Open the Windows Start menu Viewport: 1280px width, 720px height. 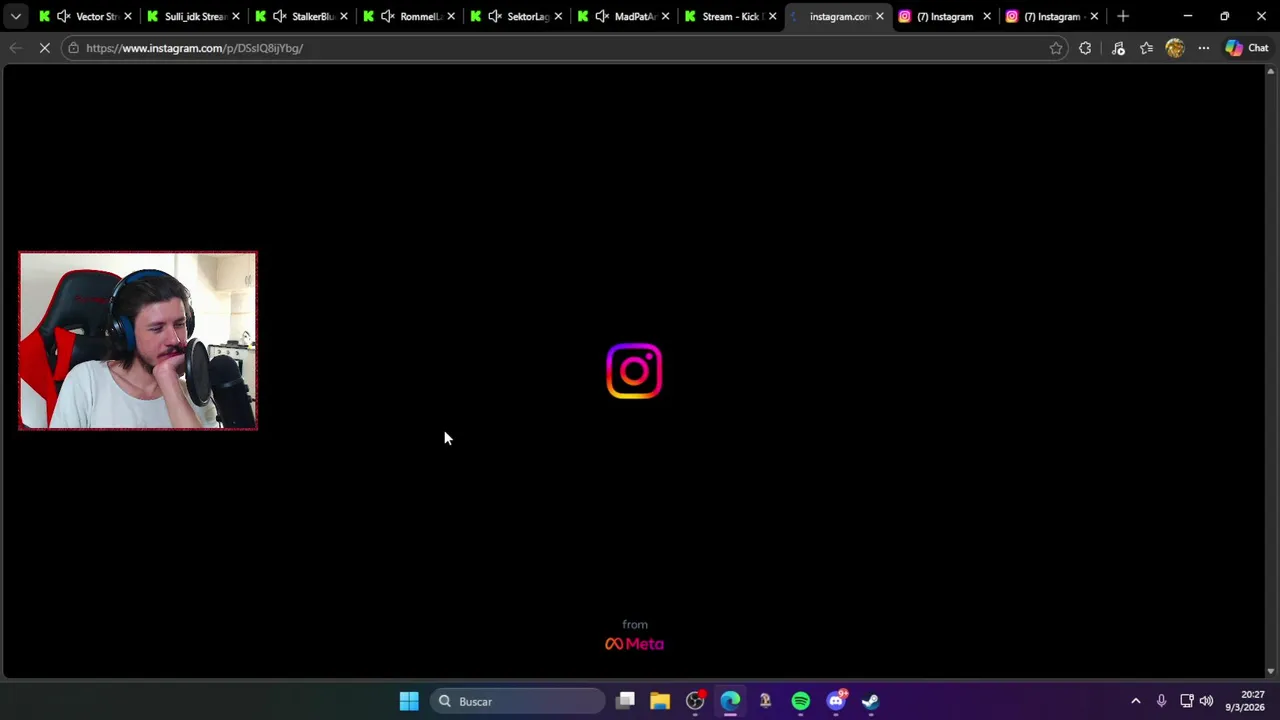409,701
